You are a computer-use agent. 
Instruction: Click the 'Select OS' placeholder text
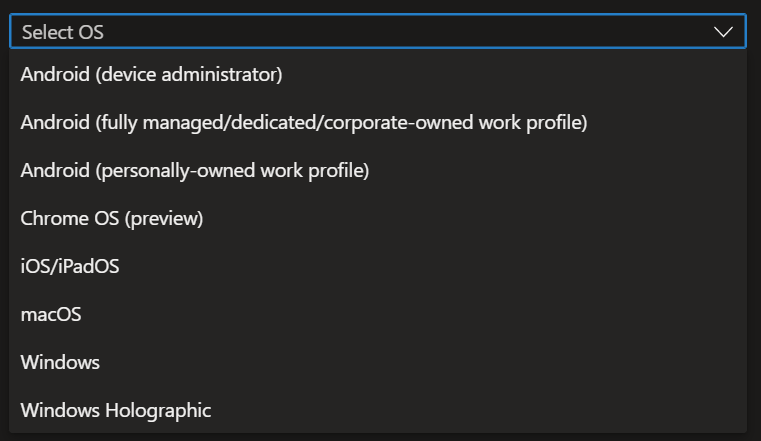pos(63,32)
